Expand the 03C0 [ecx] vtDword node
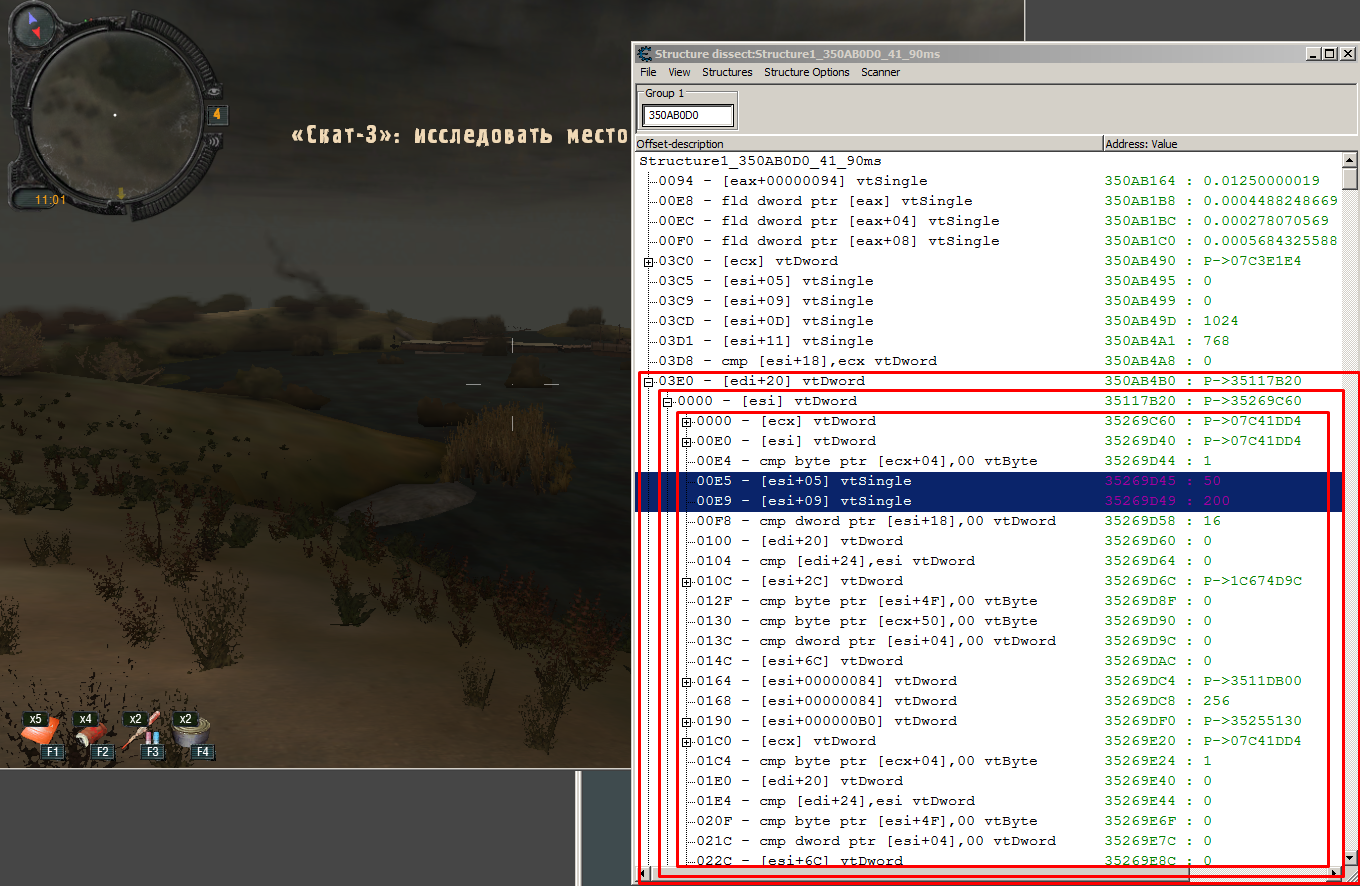1360x886 pixels. click(648, 261)
